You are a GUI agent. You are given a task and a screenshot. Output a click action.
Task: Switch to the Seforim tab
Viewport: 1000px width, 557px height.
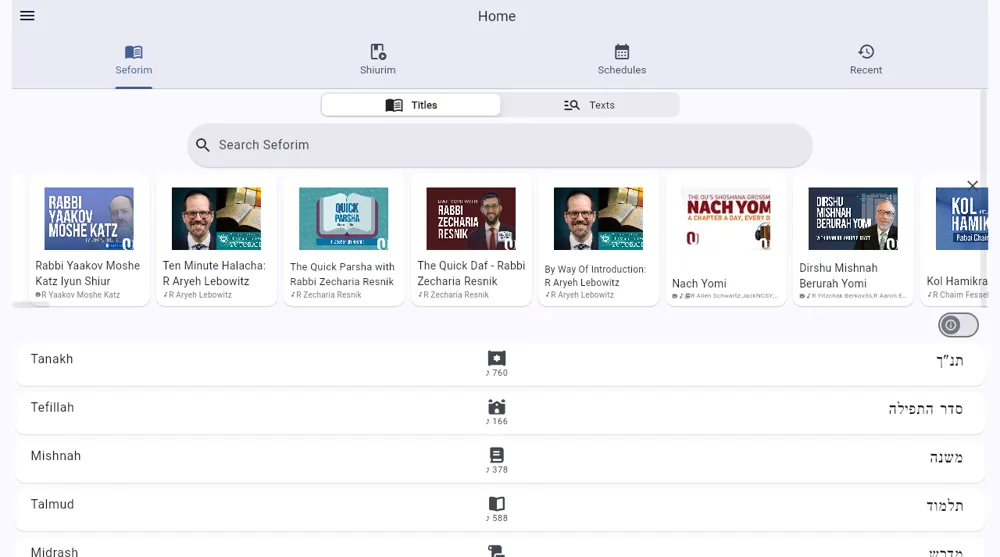click(133, 60)
